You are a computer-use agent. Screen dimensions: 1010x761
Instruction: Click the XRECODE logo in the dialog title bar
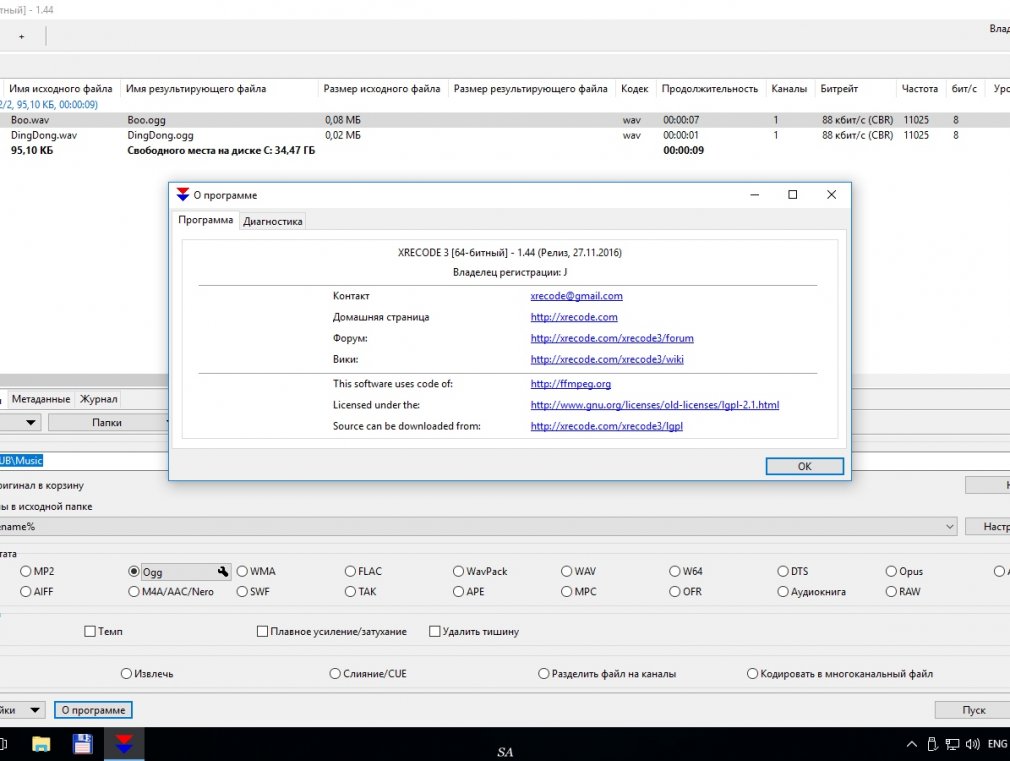point(183,195)
